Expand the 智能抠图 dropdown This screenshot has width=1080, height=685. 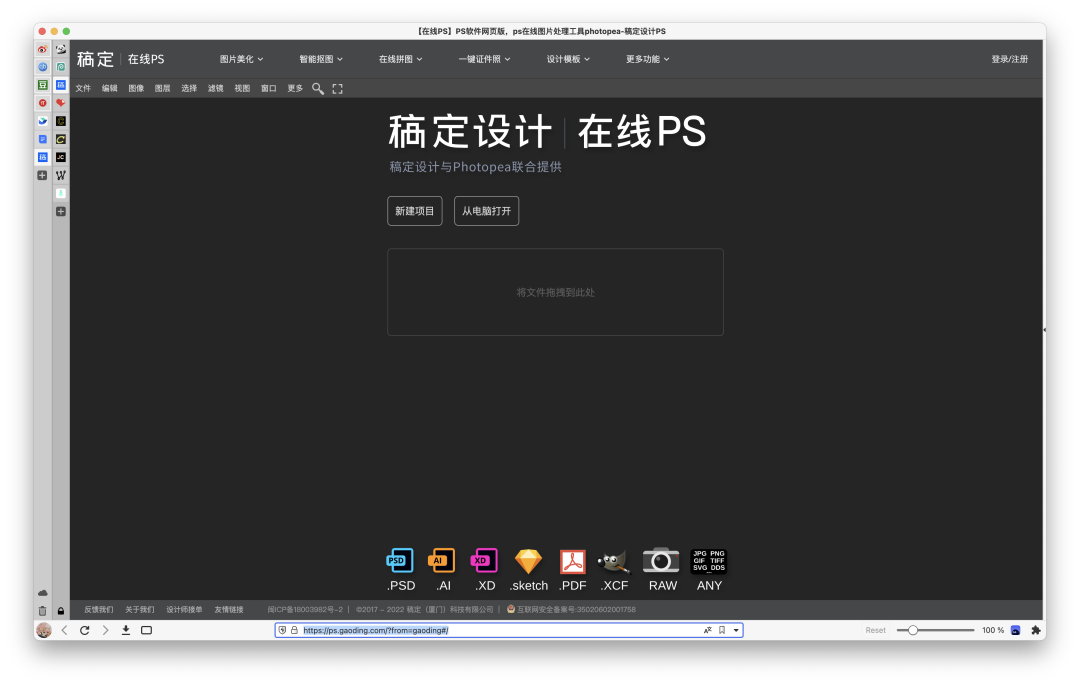pyautogui.click(x=320, y=59)
